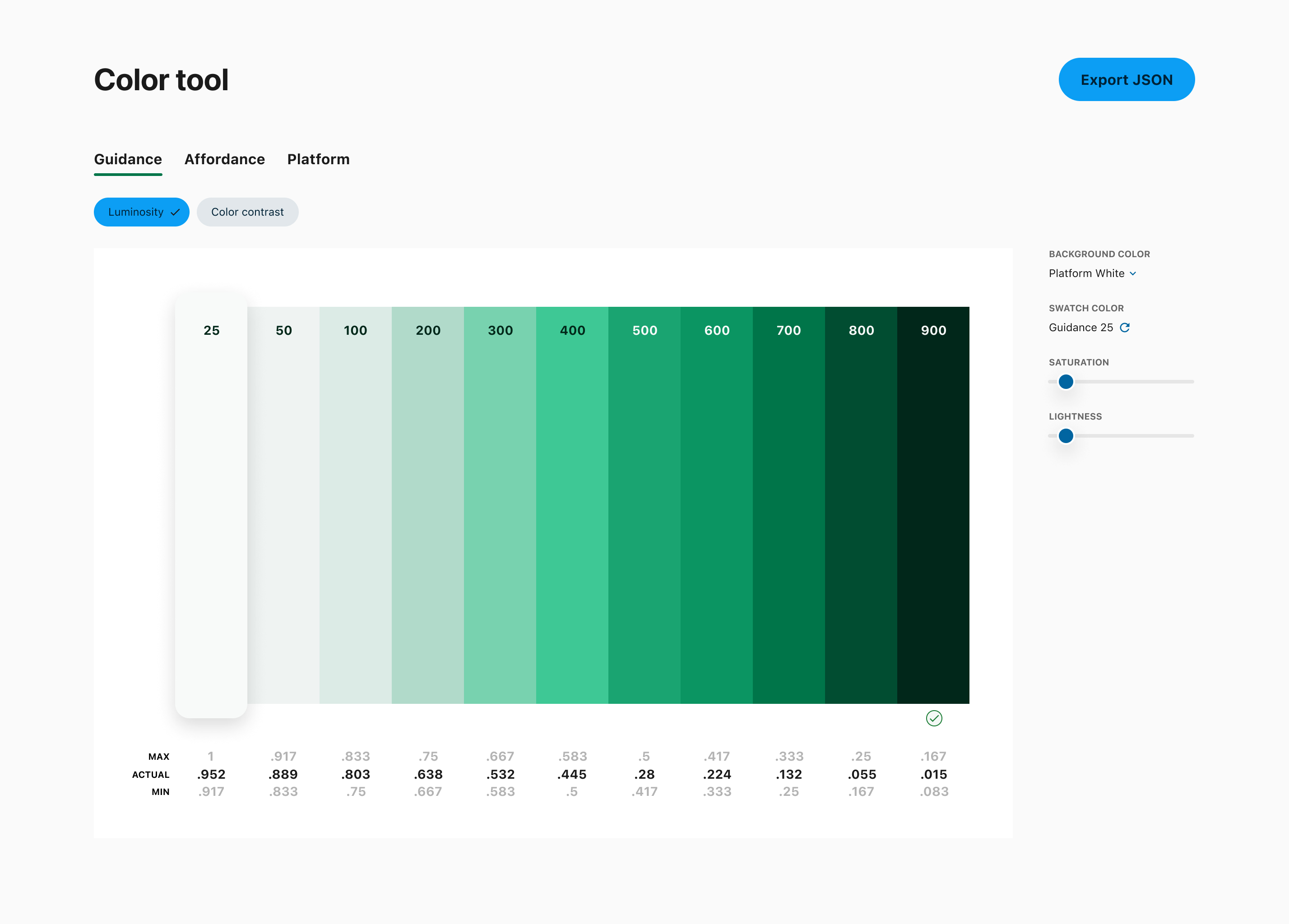Select the 300 color swatch

point(500,505)
